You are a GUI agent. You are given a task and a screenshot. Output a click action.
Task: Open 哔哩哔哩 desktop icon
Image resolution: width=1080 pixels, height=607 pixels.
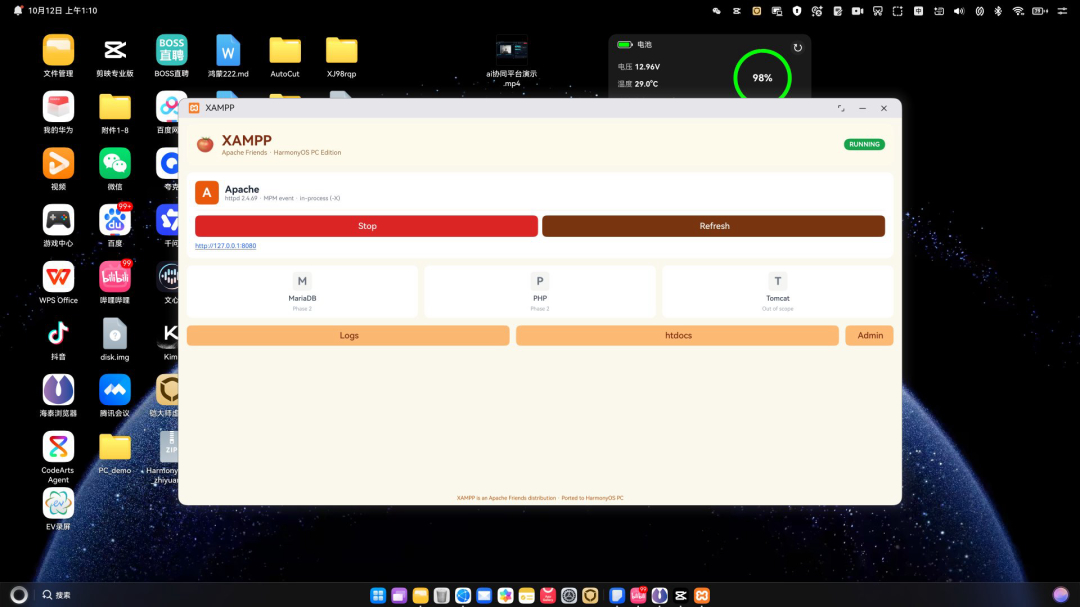[x=115, y=282]
